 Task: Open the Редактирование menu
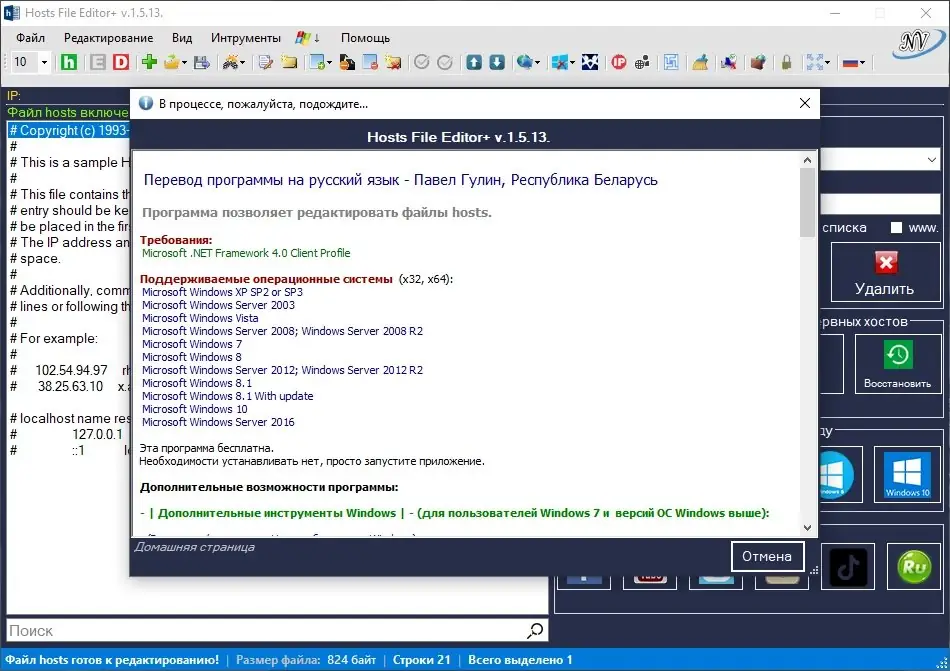[x=108, y=38]
